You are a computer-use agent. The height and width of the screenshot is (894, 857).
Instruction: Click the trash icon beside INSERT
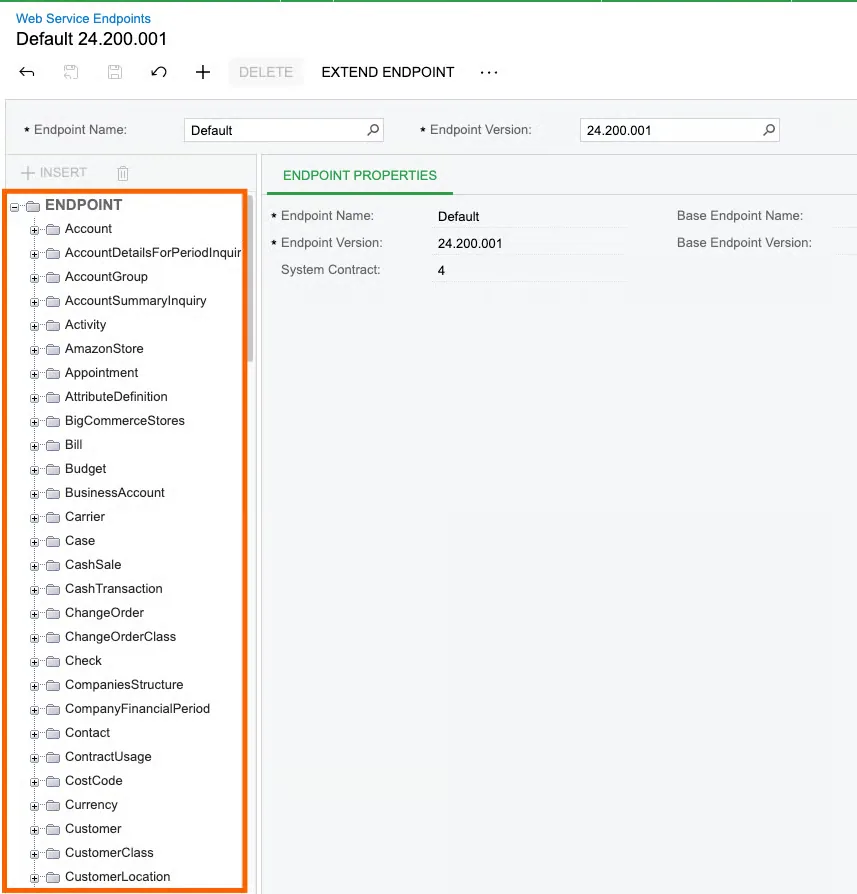[x=123, y=173]
